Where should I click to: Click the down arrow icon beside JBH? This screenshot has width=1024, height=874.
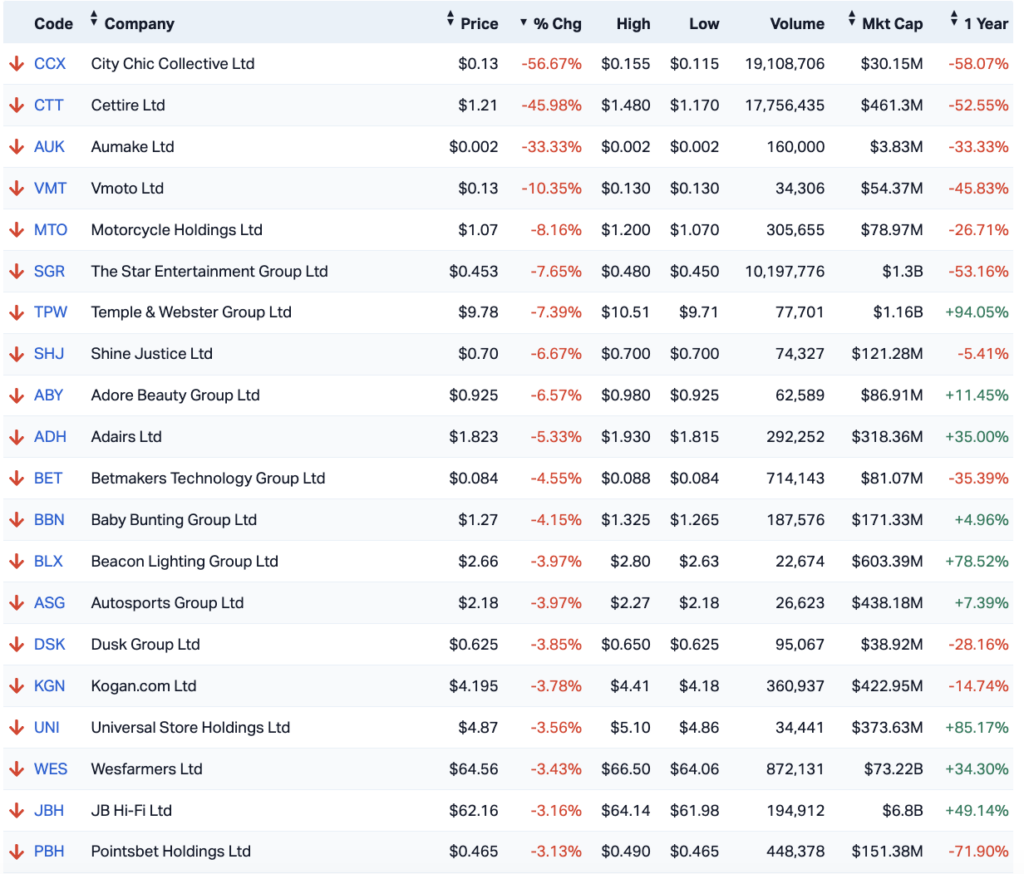16,811
